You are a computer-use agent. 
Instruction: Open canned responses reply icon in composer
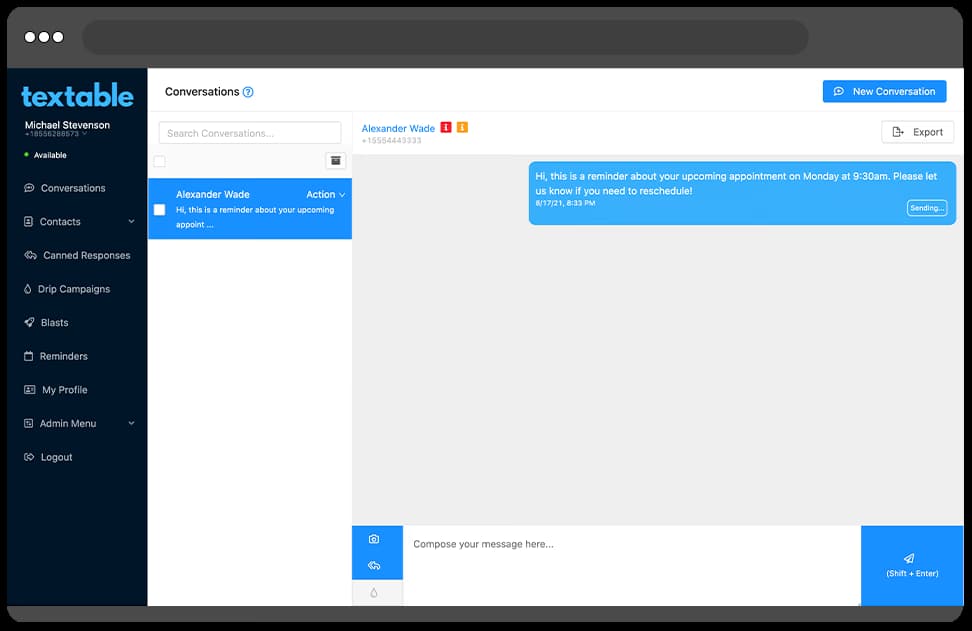click(374, 565)
